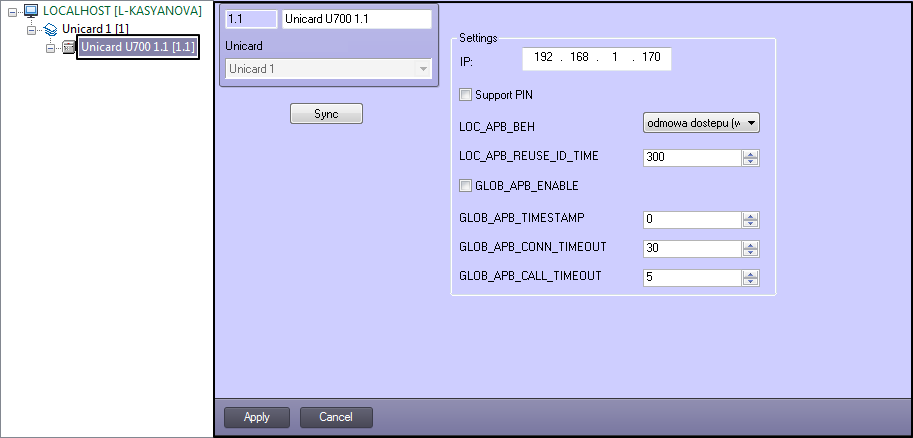Click the Unicard 1 layers icon
The image size is (913, 438).
tap(51, 29)
